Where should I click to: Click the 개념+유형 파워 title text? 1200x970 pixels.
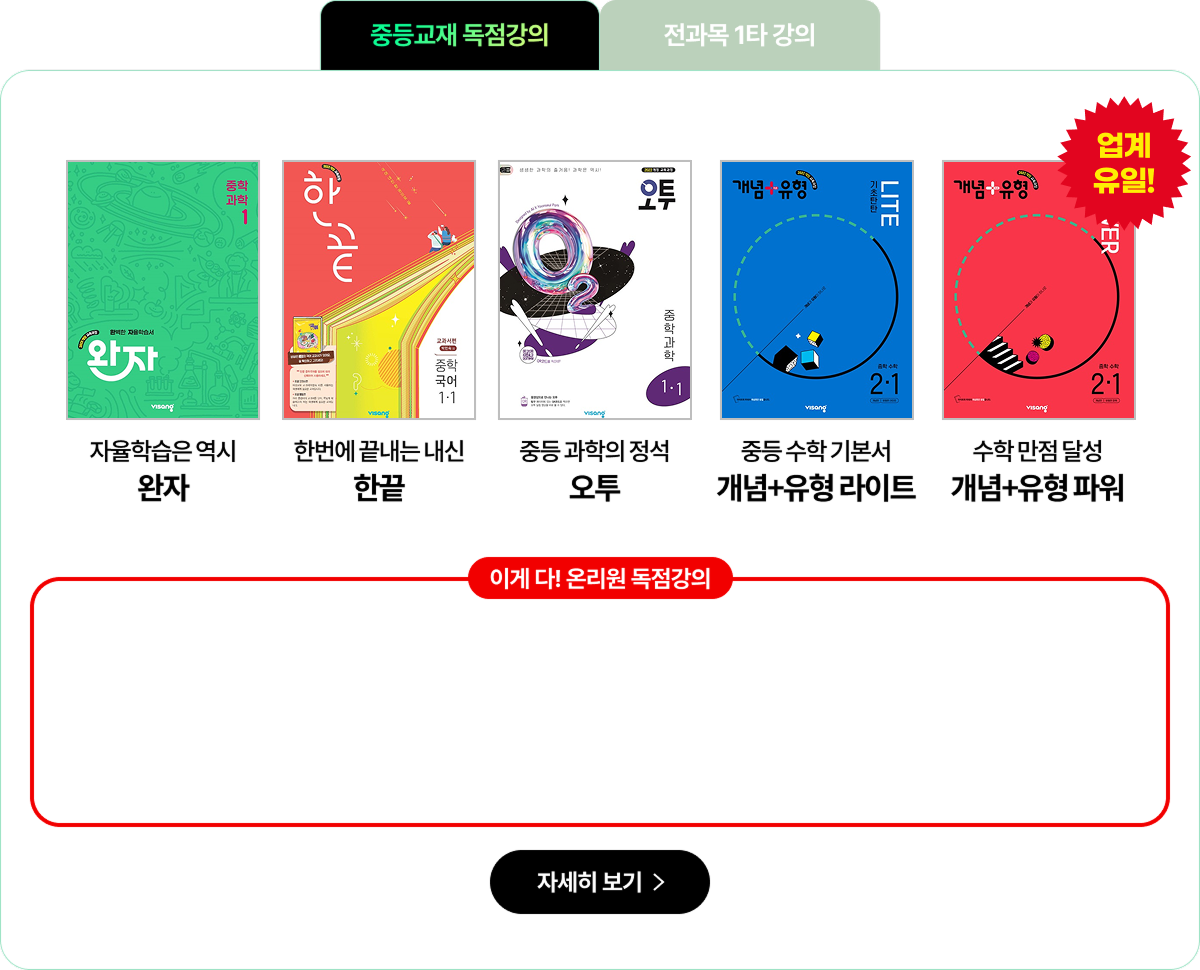click(1038, 488)
